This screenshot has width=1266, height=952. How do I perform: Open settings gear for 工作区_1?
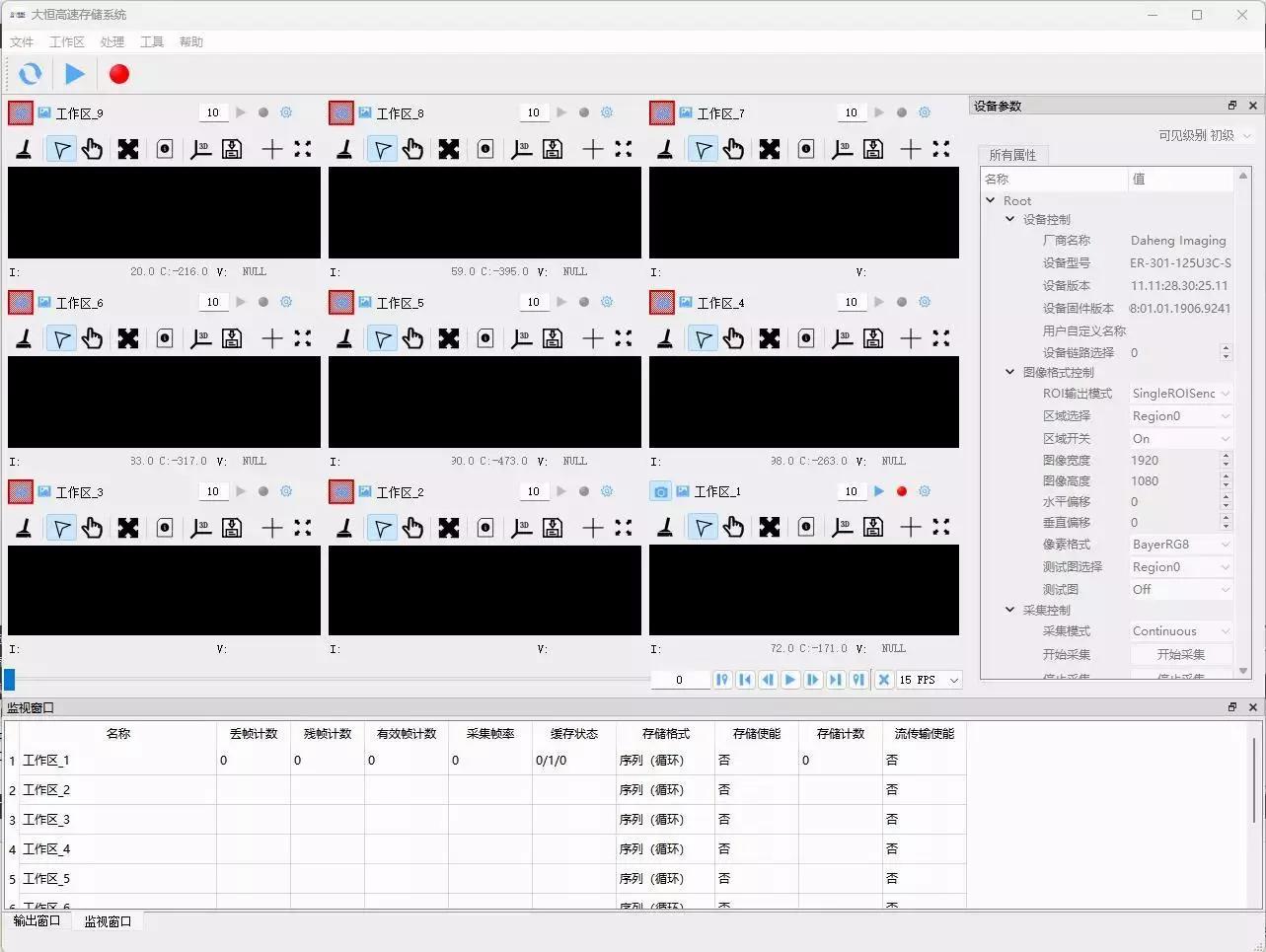click(925, 491)
